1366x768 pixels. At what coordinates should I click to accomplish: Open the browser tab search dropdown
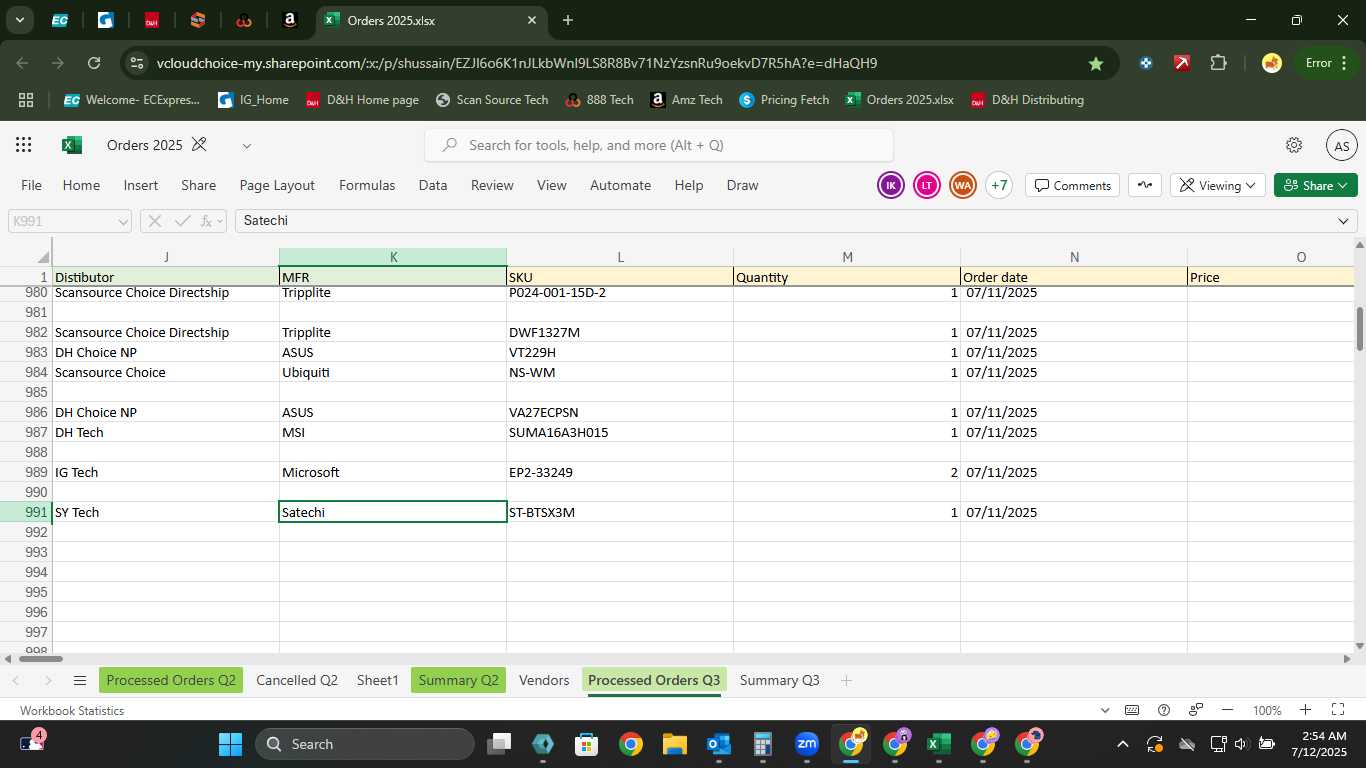[x=19, y=20]
